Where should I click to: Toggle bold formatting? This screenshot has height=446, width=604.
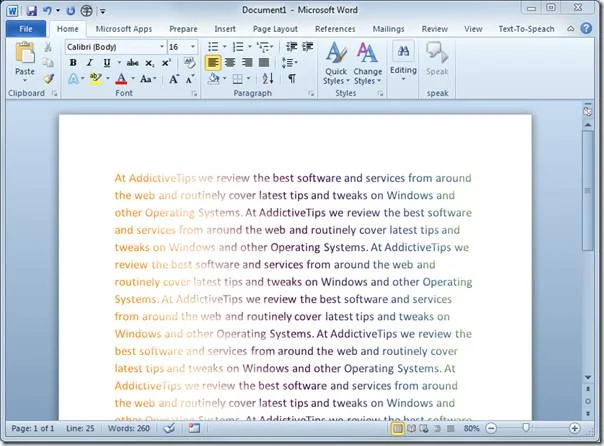pos(73,63)
